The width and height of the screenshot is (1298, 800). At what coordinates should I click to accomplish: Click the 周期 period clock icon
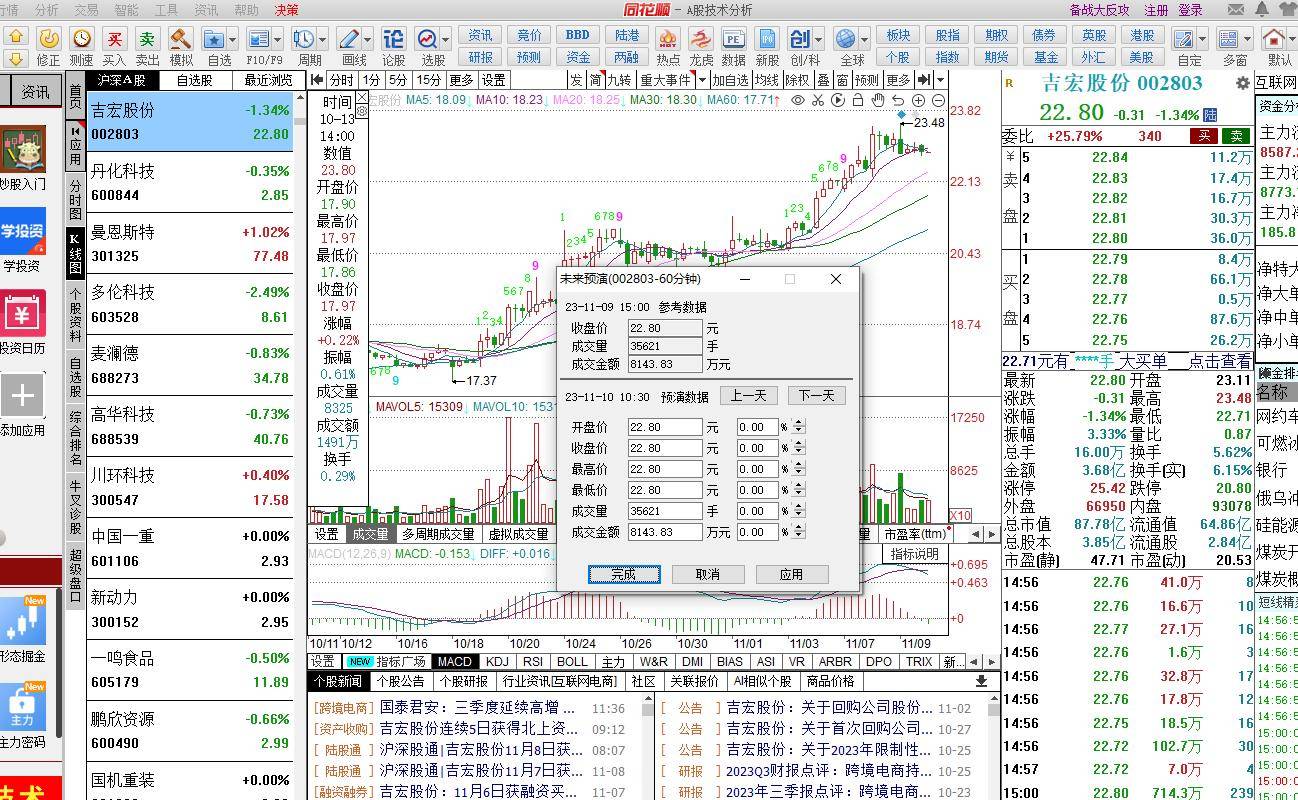click(303, 38)
